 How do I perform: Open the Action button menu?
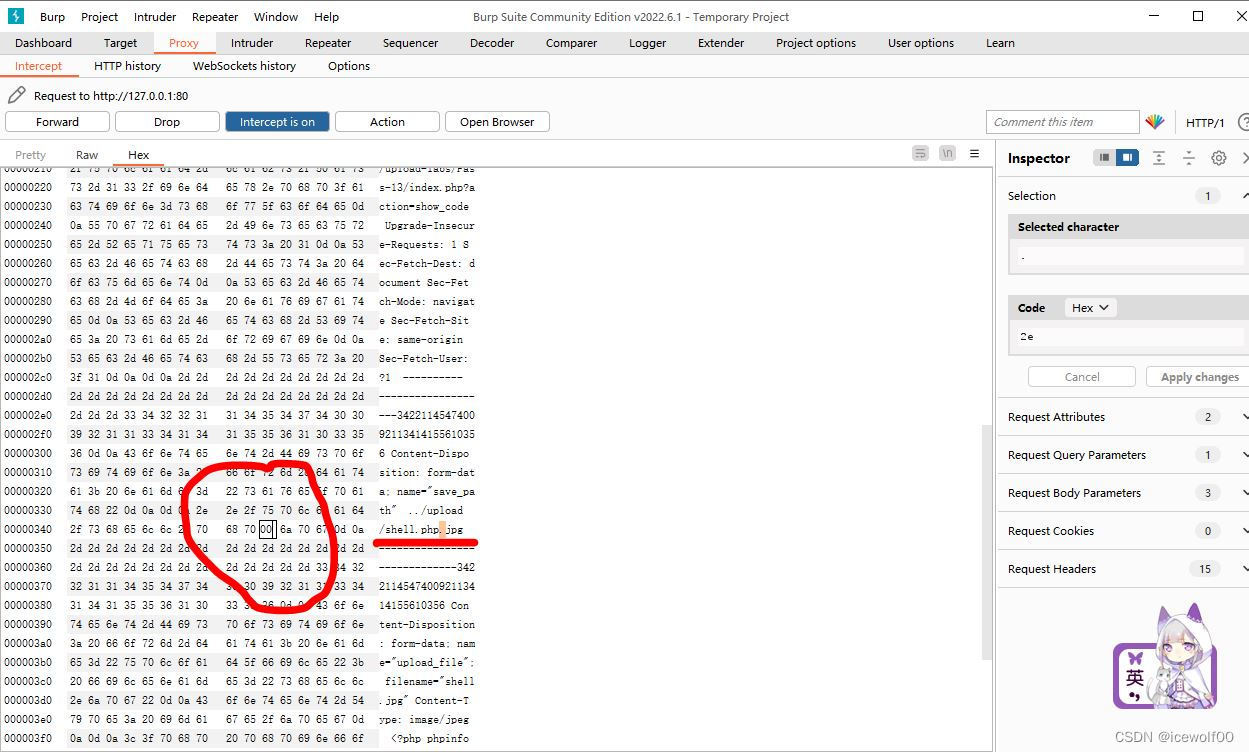(x=387, y=122)
